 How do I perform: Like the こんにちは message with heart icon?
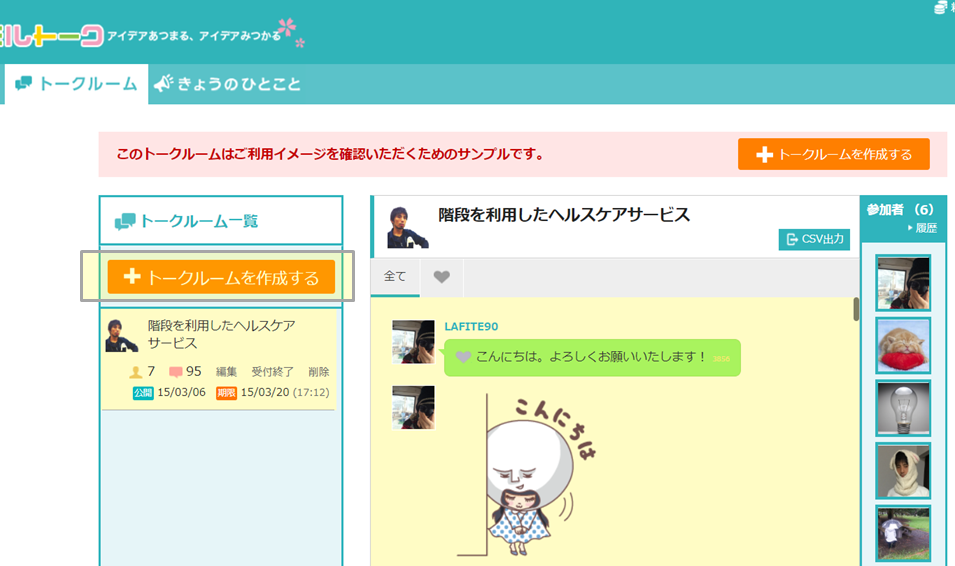463,357
